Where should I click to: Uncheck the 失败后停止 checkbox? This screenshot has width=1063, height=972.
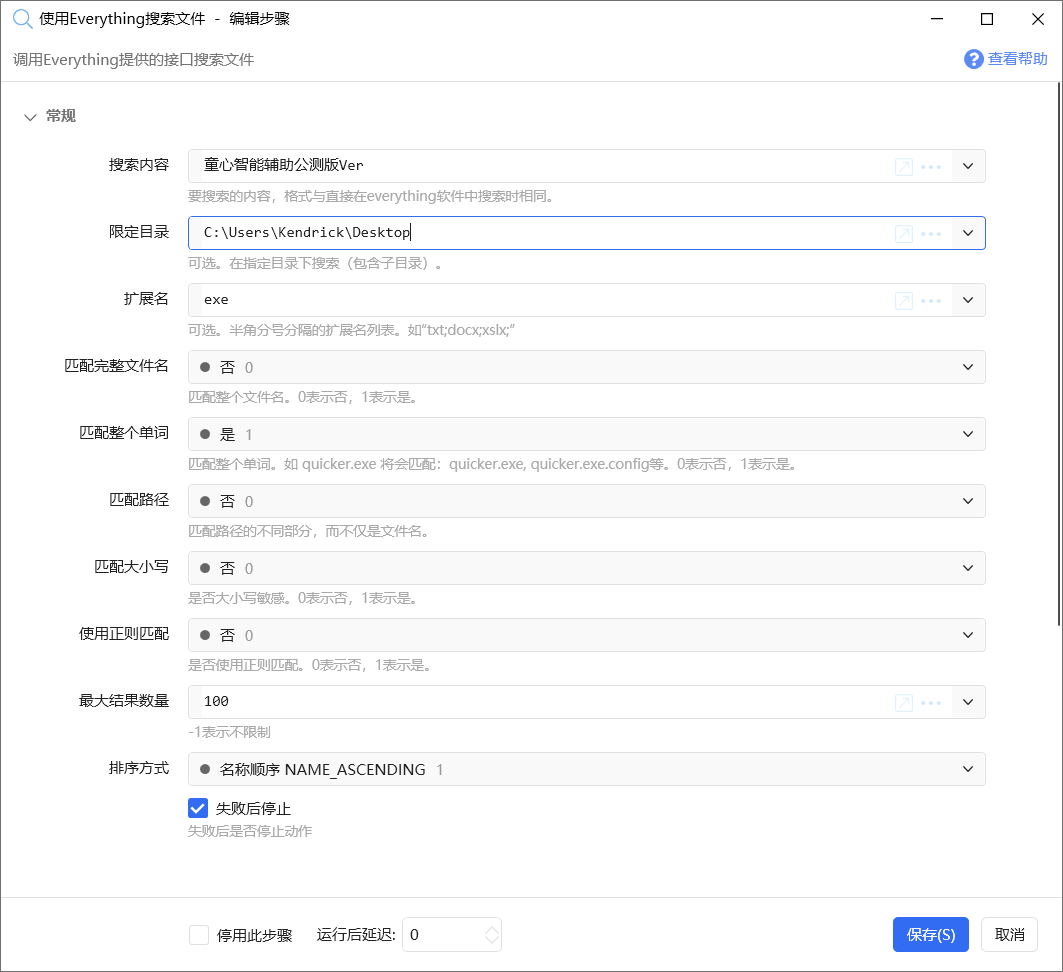coord(198,808)
